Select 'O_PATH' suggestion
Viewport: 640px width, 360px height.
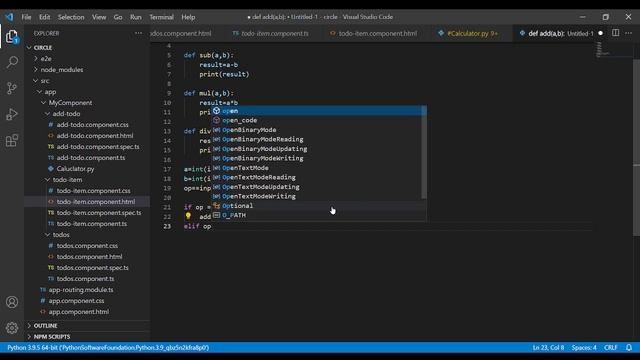[x=319, y=215]
